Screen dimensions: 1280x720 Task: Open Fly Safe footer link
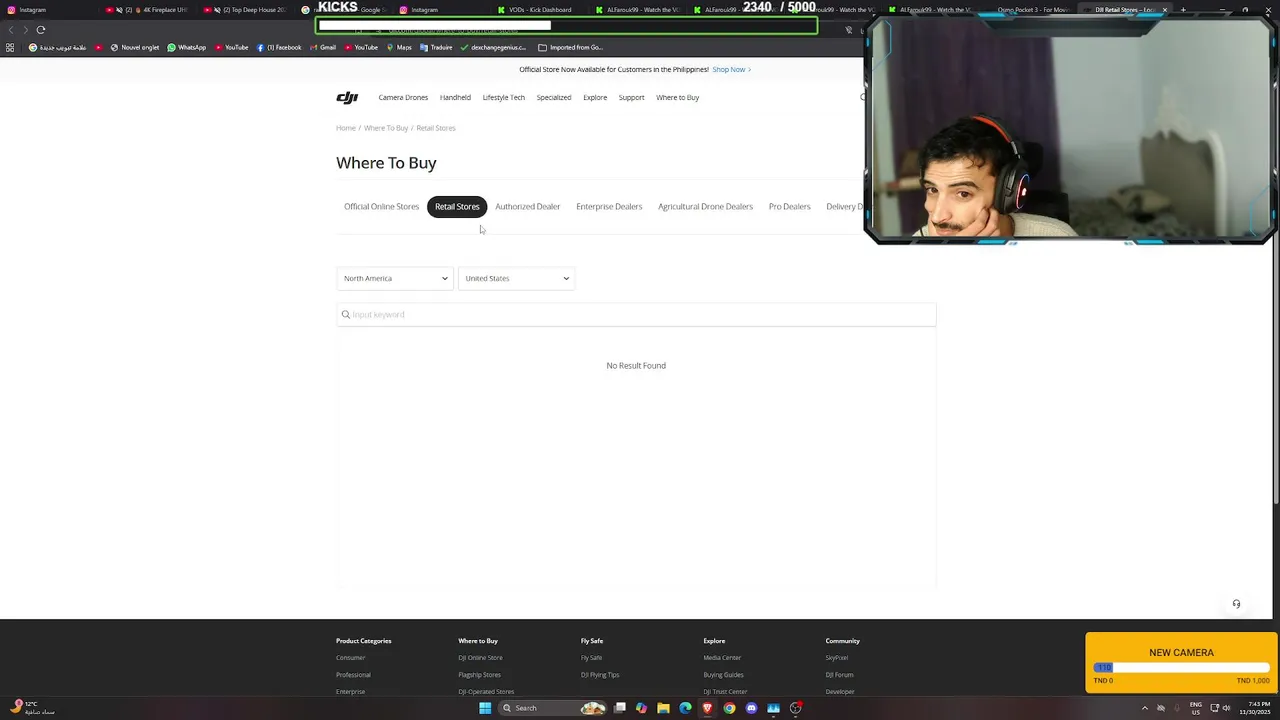tap(591, 658)
